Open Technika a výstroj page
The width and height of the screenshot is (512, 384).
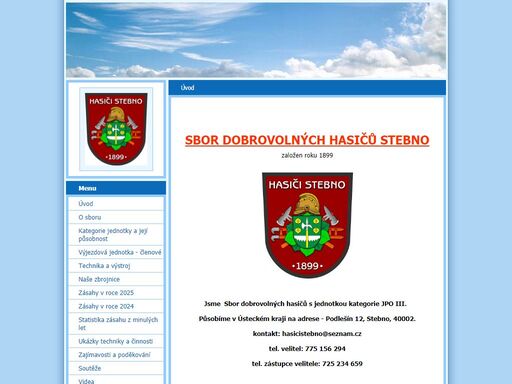point(104,266)
